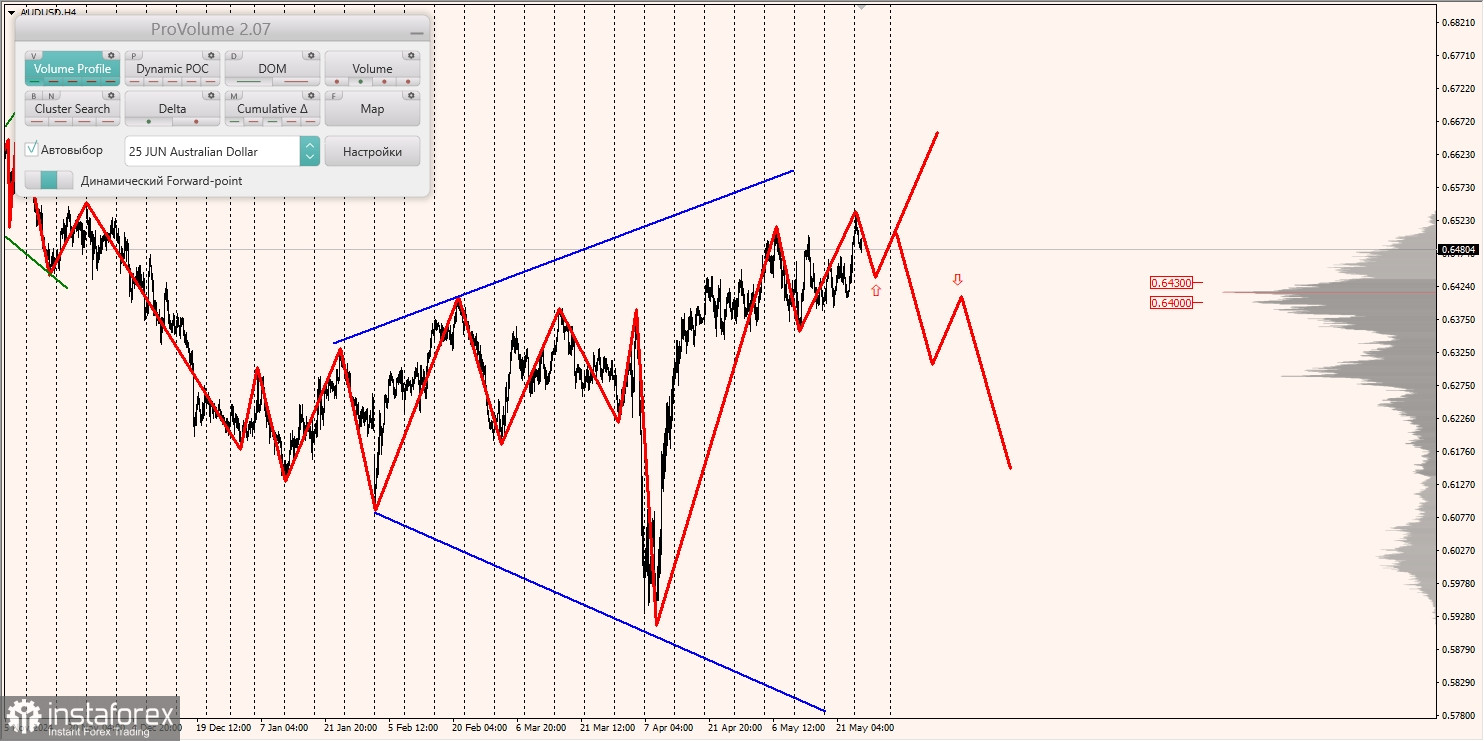The width and height of the screenshot is (1484, 741).
Task: Open the Volume indicator gear settings
Action: pos(411,55)
